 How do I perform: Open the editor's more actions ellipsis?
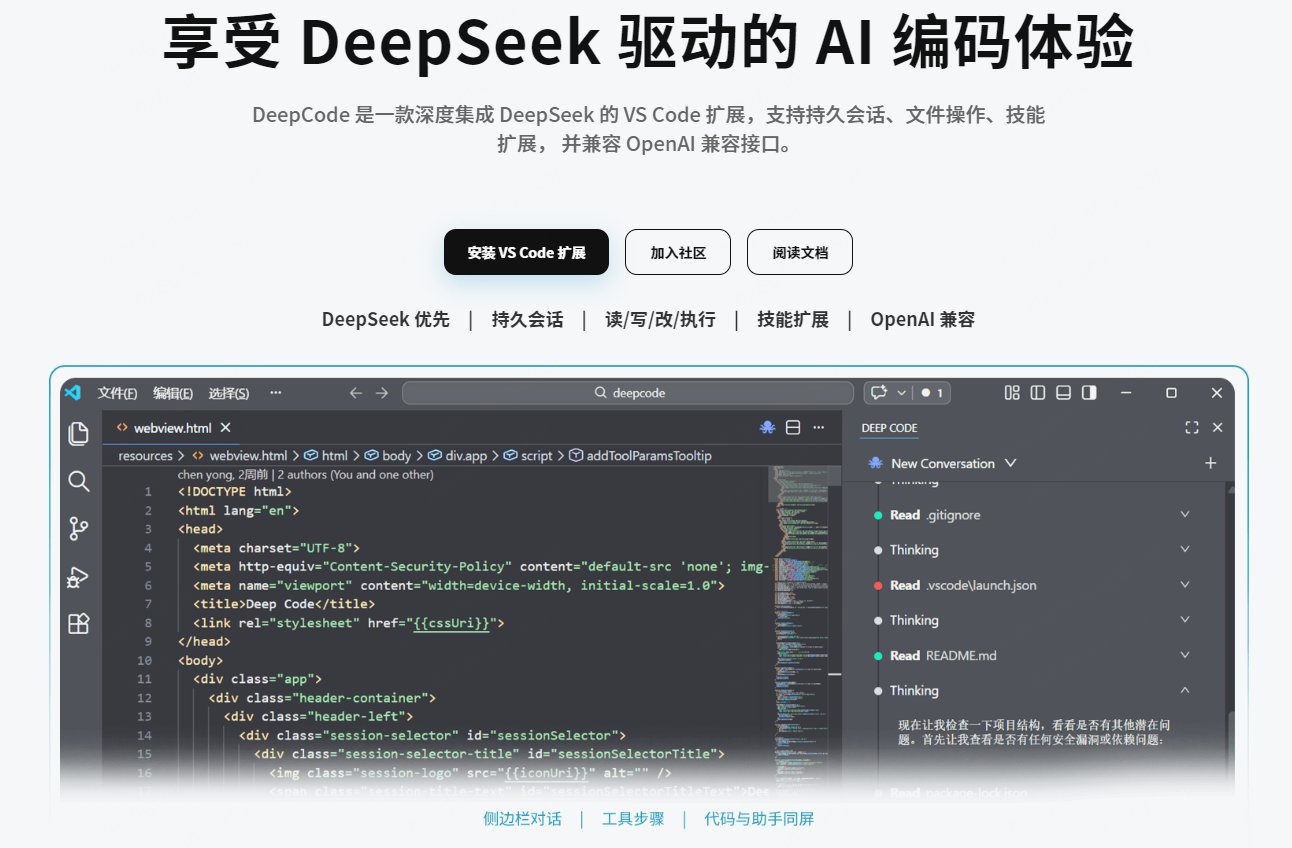point(819,428)
